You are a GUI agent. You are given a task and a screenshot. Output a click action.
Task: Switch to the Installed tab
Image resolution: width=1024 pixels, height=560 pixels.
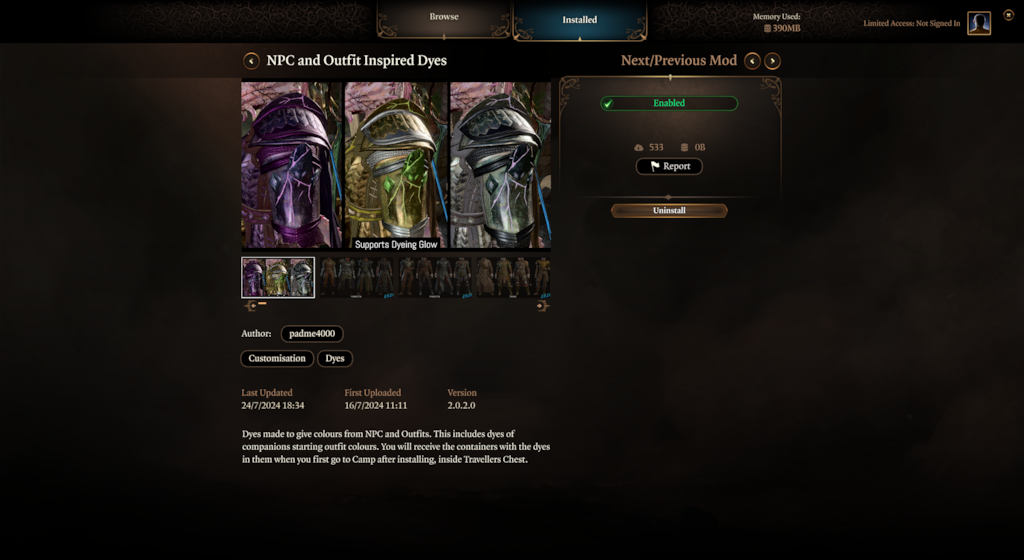[x=580, y=20]
